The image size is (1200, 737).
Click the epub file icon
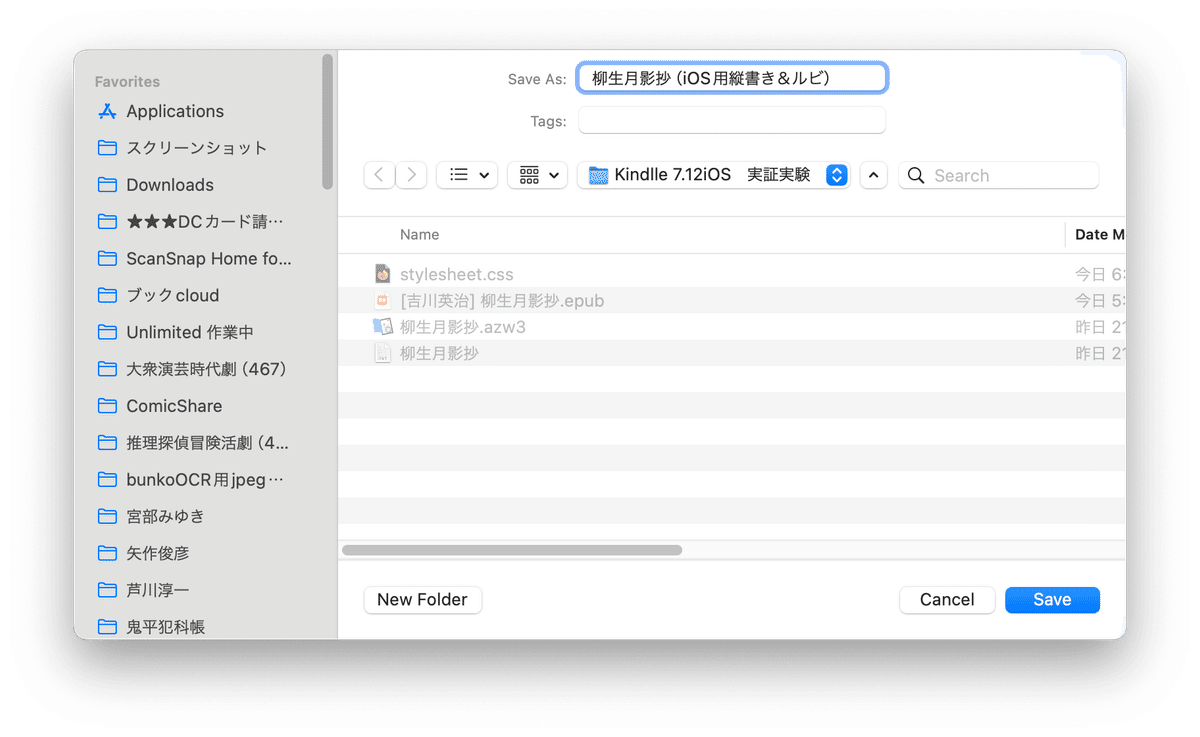click(x=382, y=300)
